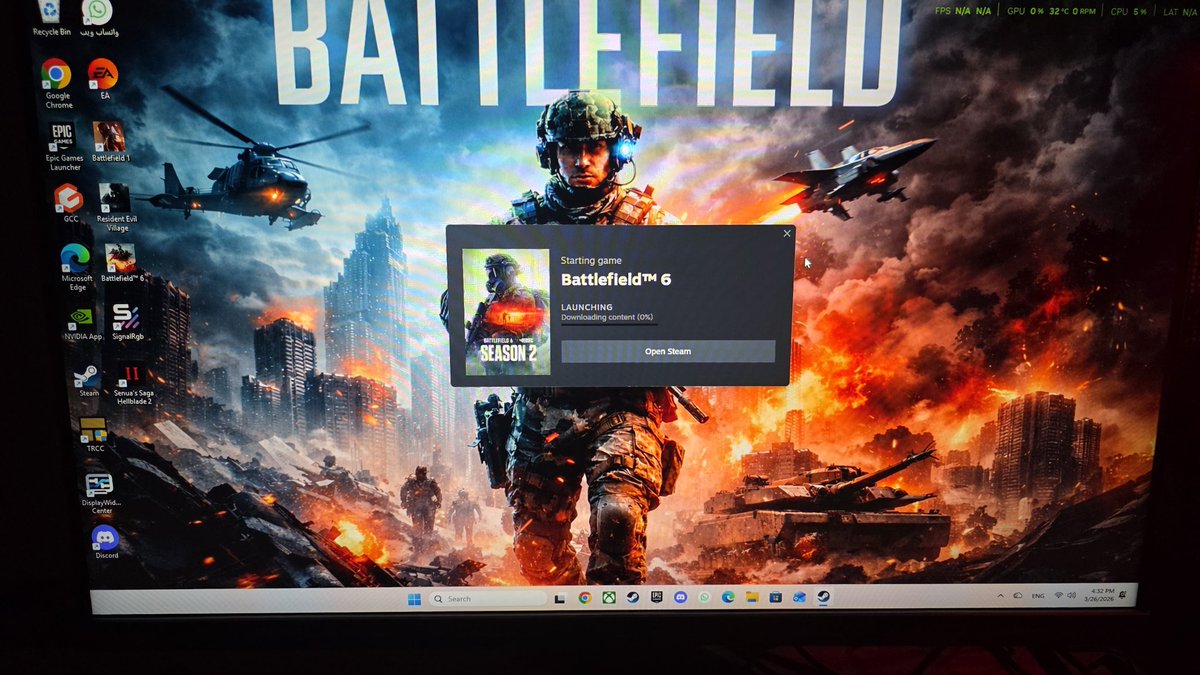Open Epic Games from the taskbar
The width and height of the screenshot is (1200, 675).
point(656,597)
